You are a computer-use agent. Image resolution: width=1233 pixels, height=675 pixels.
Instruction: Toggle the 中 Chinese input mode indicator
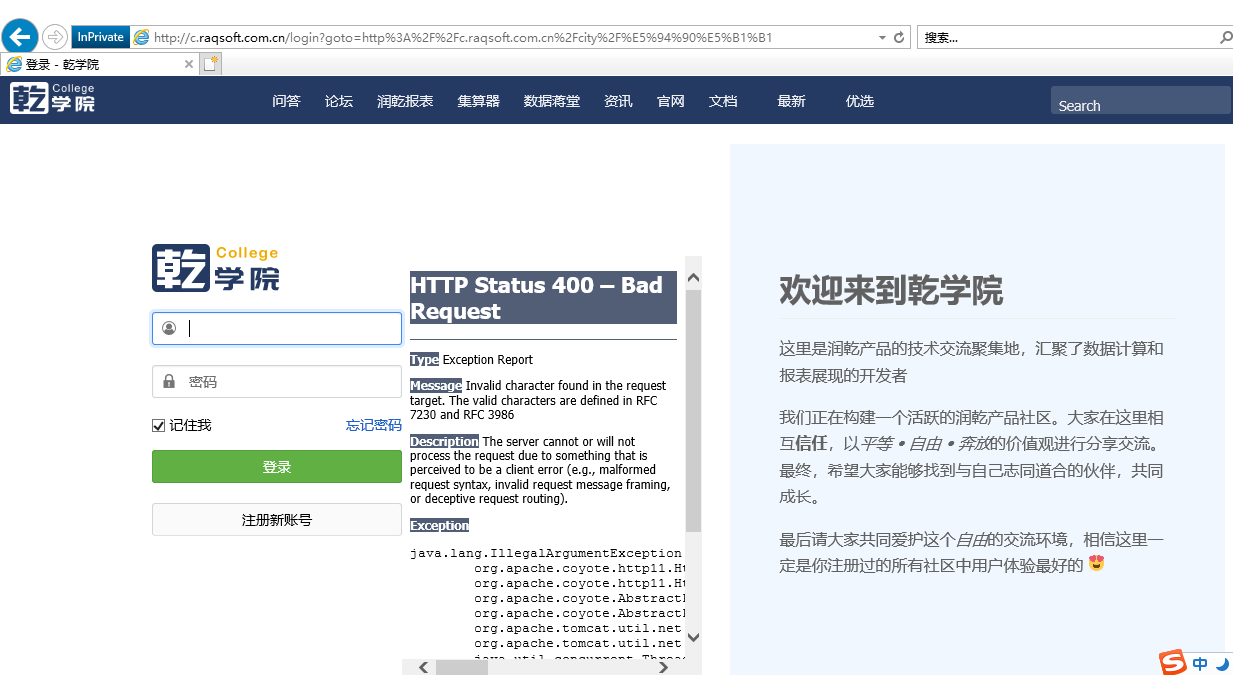tap(1200, 663)
